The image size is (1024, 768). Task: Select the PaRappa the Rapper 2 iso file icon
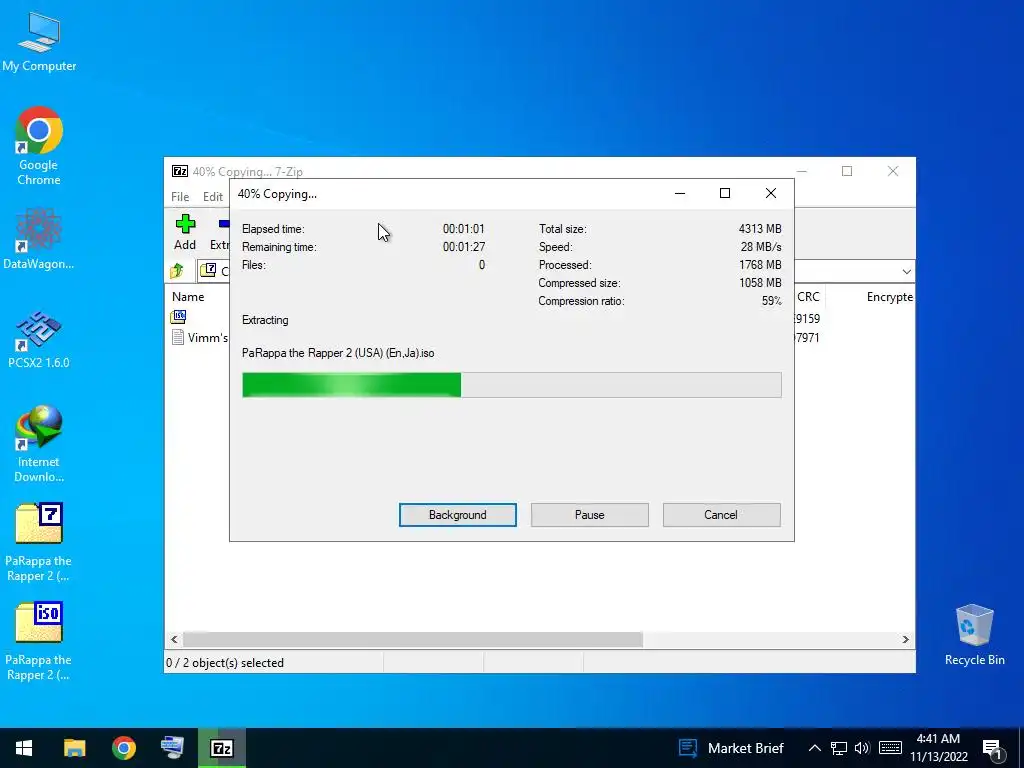click(39, 640)
